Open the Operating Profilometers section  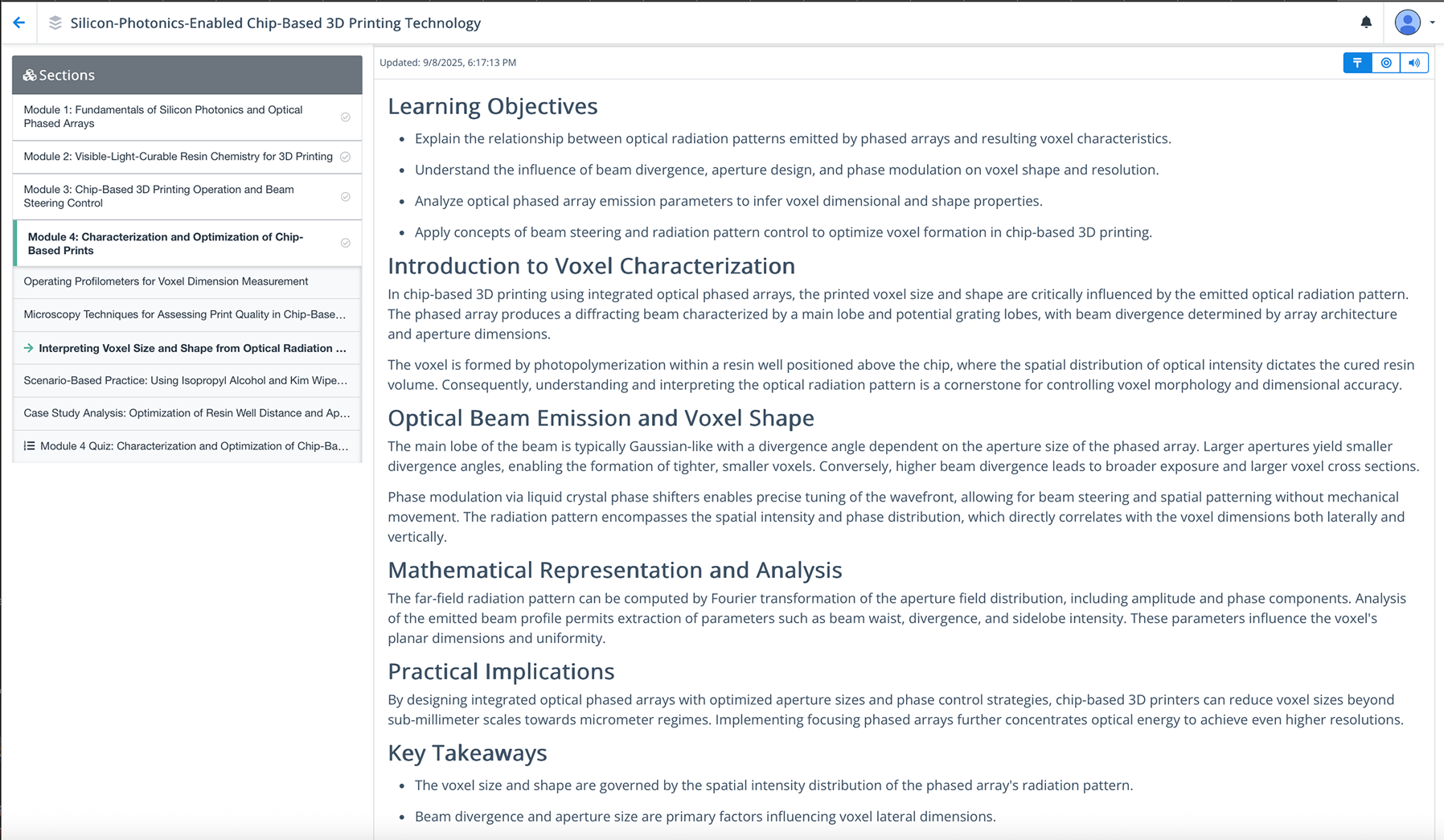(166, 281)
